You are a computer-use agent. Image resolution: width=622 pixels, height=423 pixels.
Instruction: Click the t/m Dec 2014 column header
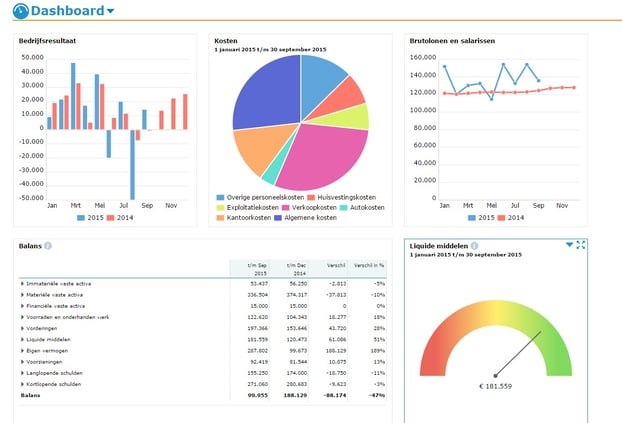(289, 269)
